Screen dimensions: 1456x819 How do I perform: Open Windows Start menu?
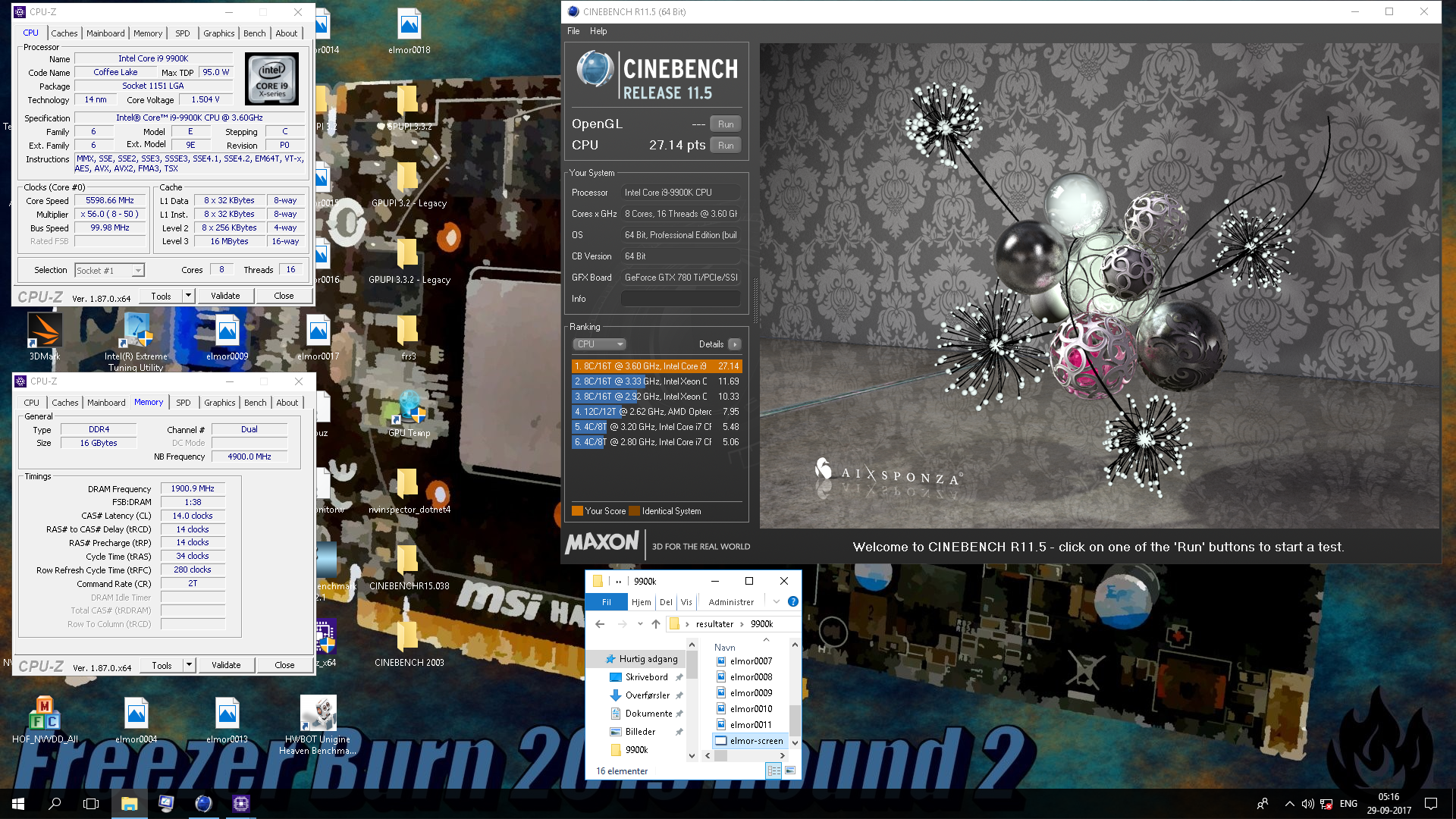click(x=18, y=803)
